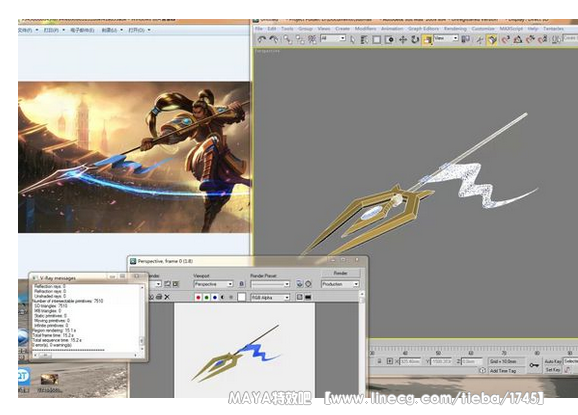
Task: Open the Production render mode dropdown
Action: (340, 284)
